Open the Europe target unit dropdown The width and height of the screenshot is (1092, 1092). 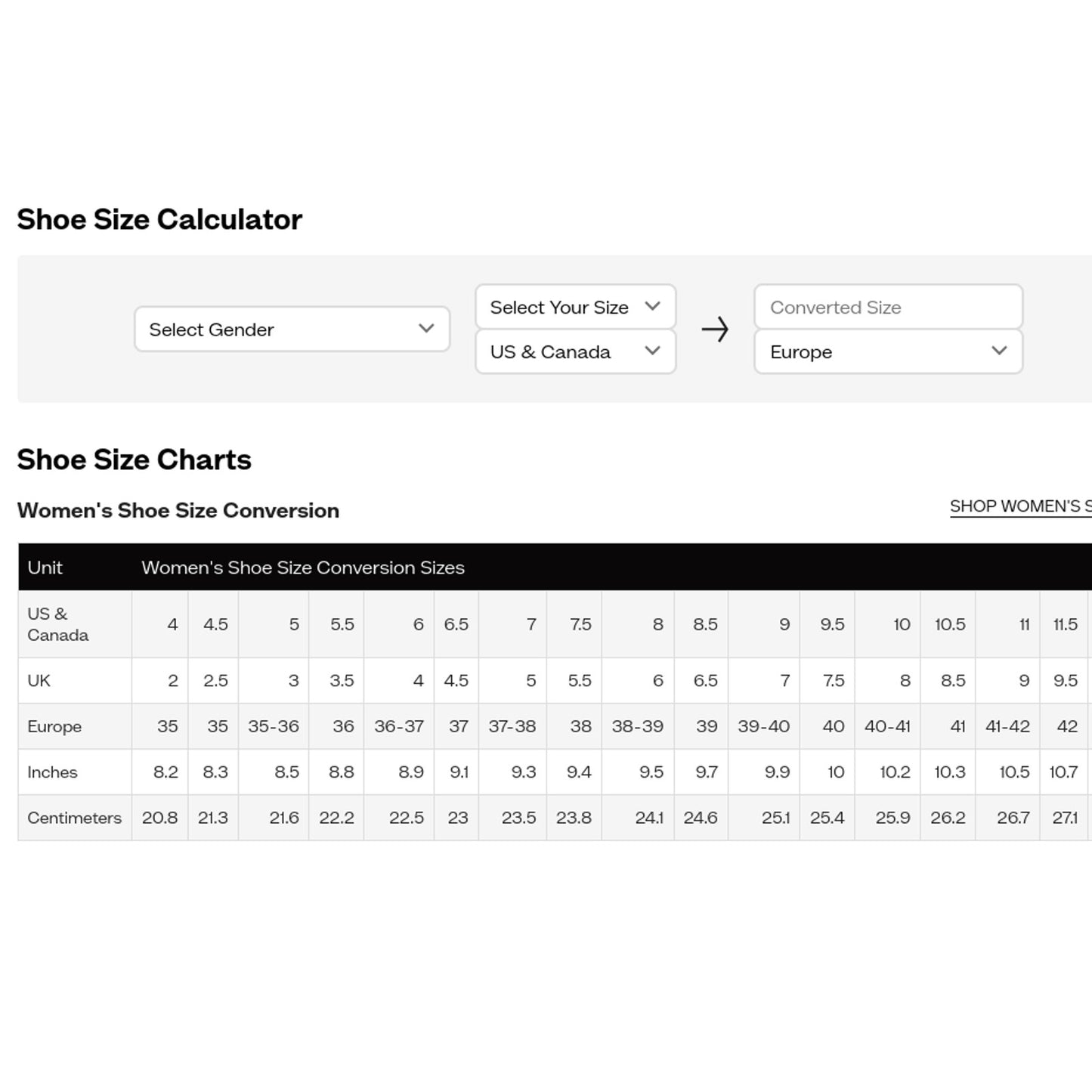click(x=887, y=352)
